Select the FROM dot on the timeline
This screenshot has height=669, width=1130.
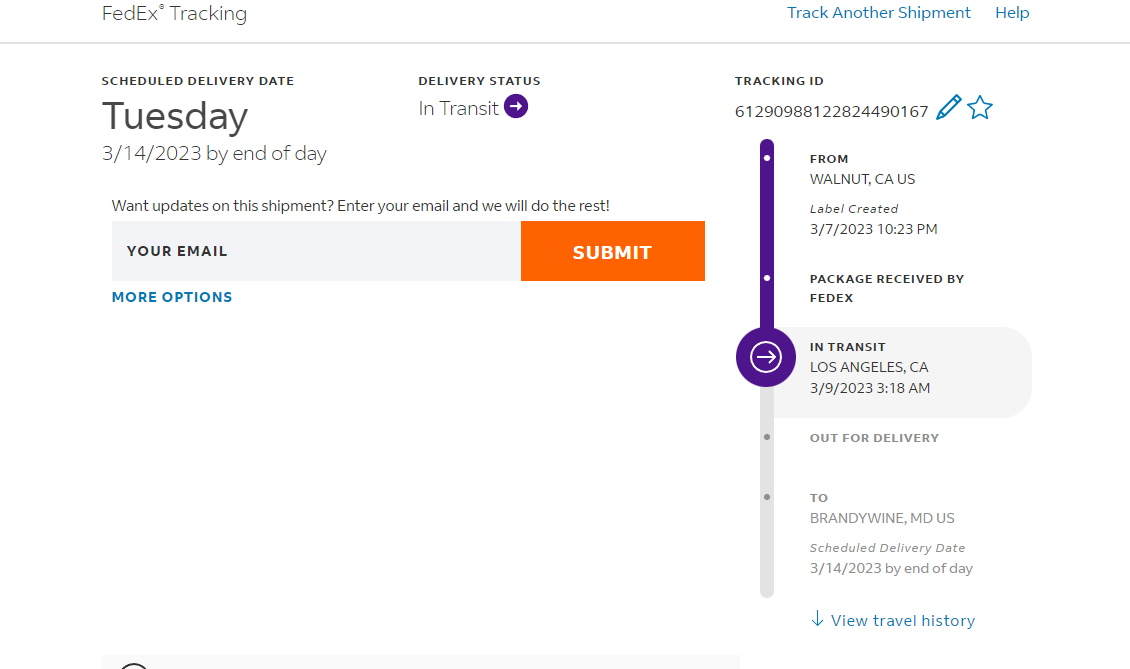click(767, 158)
